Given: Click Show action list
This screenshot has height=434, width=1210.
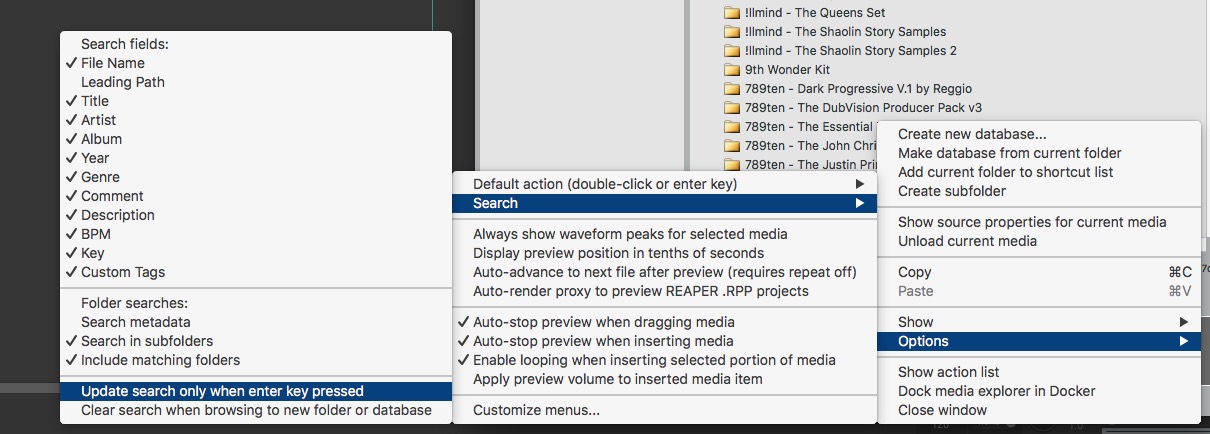Looking at the screenshot, I should tap(948, 372).
